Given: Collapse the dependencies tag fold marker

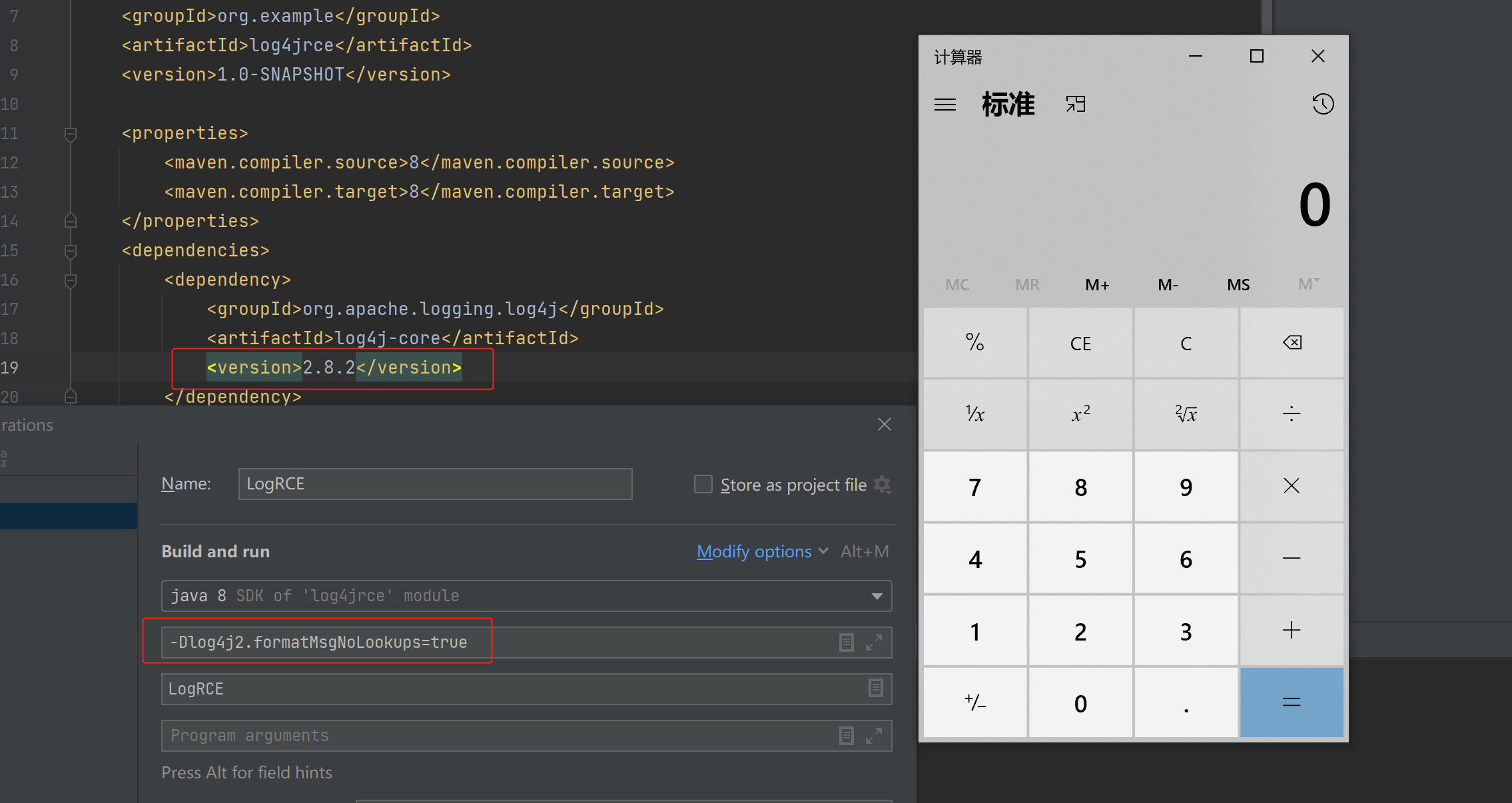Looking at the screenshot, I should (x=71, y=251).
